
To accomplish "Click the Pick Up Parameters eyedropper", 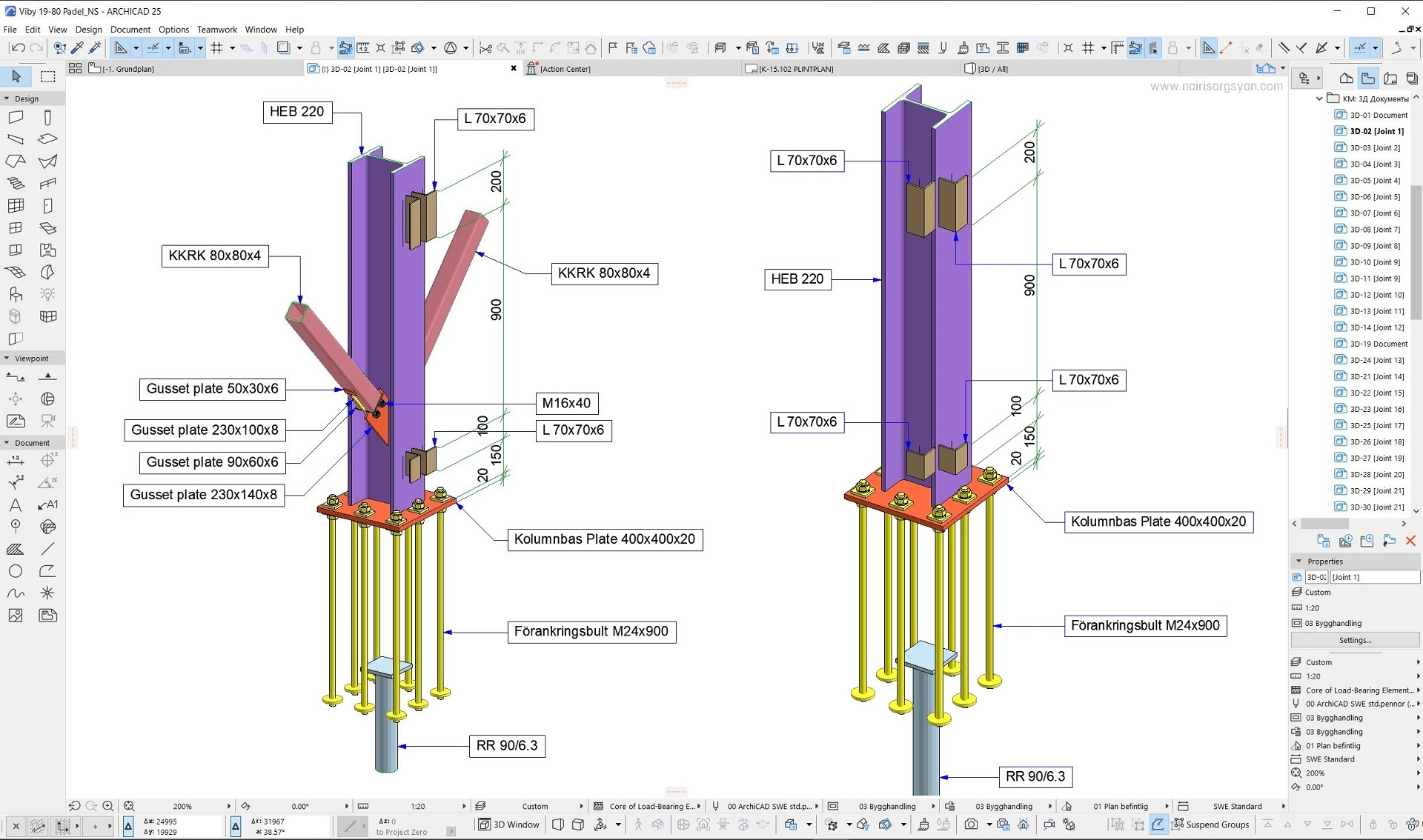I will point(77,48).
